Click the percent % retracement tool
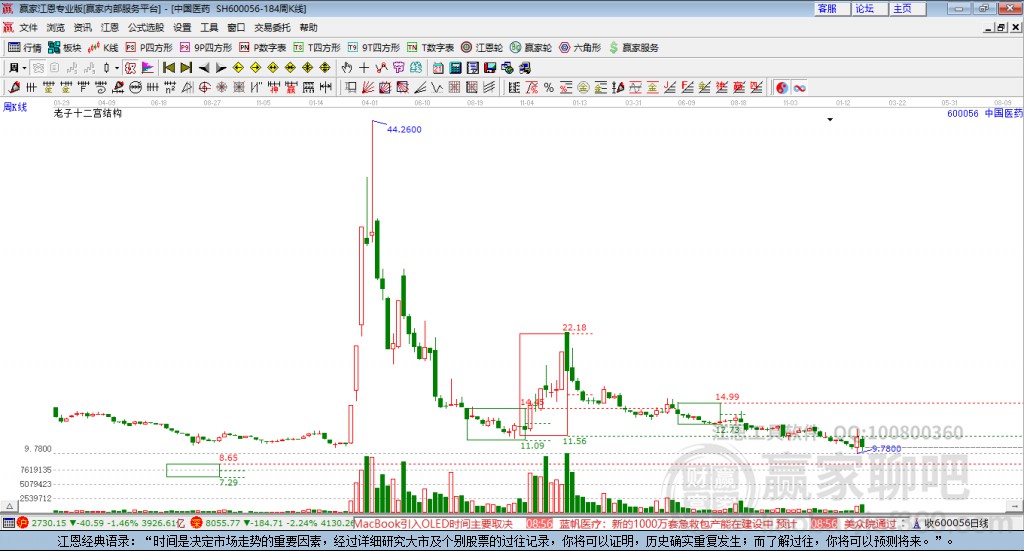1024x551 pixels. 549,87
